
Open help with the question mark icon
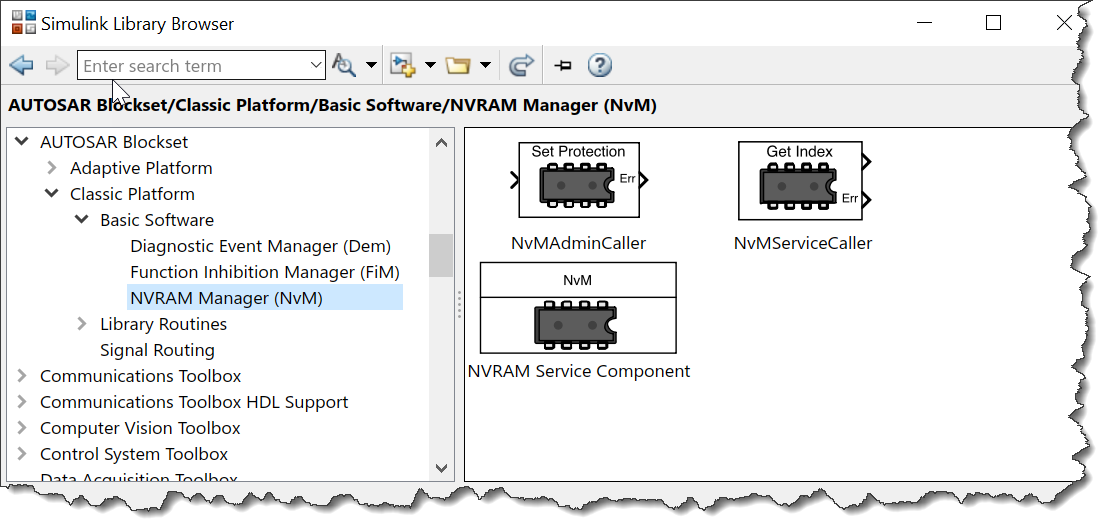tap(599, 66)
